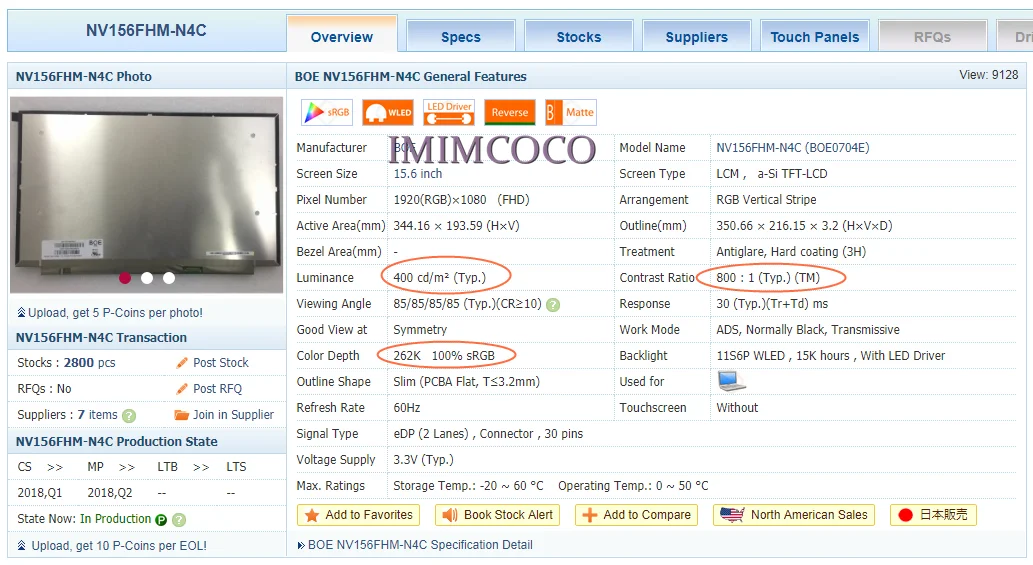This screenshot has height=565, width=1033.
Task: Click the 30 (Typ.)(Tr+Td) ms response value
Action: click(x=772, y=304)
